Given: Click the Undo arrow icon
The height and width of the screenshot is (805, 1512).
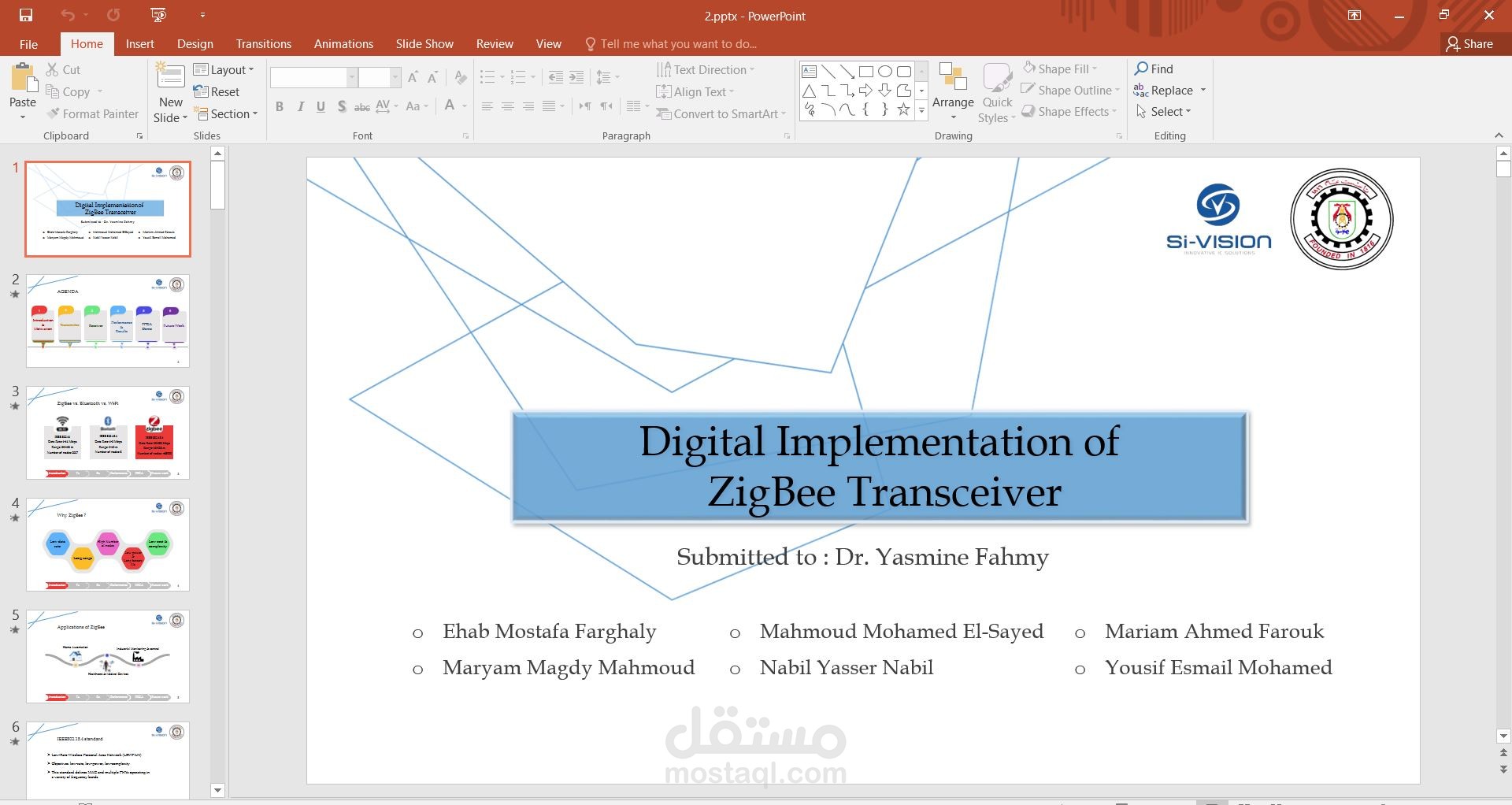Looking at the screenshot, I should [67, 15].
